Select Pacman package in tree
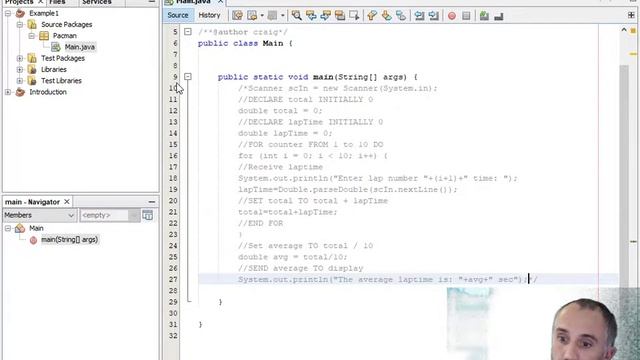 (x=64, y=36)
